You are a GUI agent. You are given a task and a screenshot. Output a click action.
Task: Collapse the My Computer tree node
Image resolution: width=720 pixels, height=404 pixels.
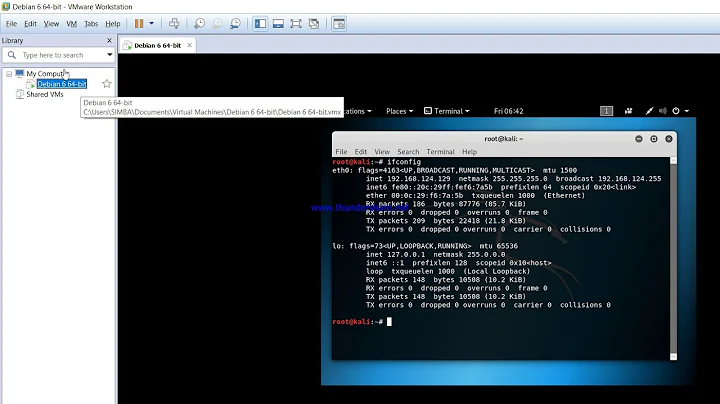click(9, 73)
